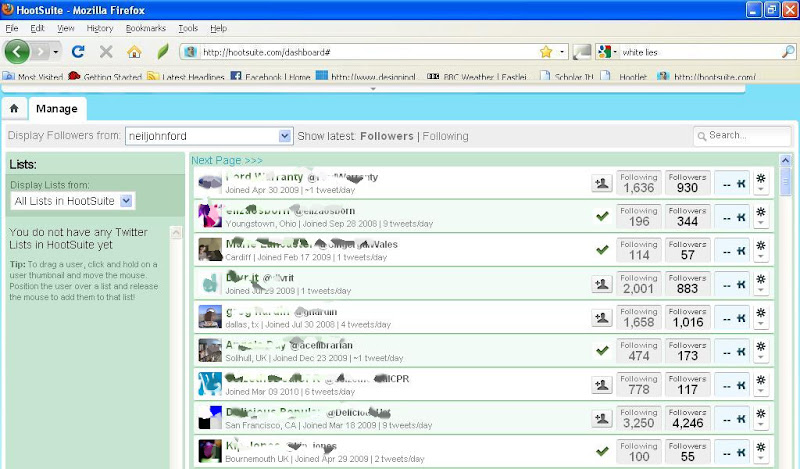Open the Getting Started bookmark
Viewport: 800px width, 469px height.
tap(106, 77)
